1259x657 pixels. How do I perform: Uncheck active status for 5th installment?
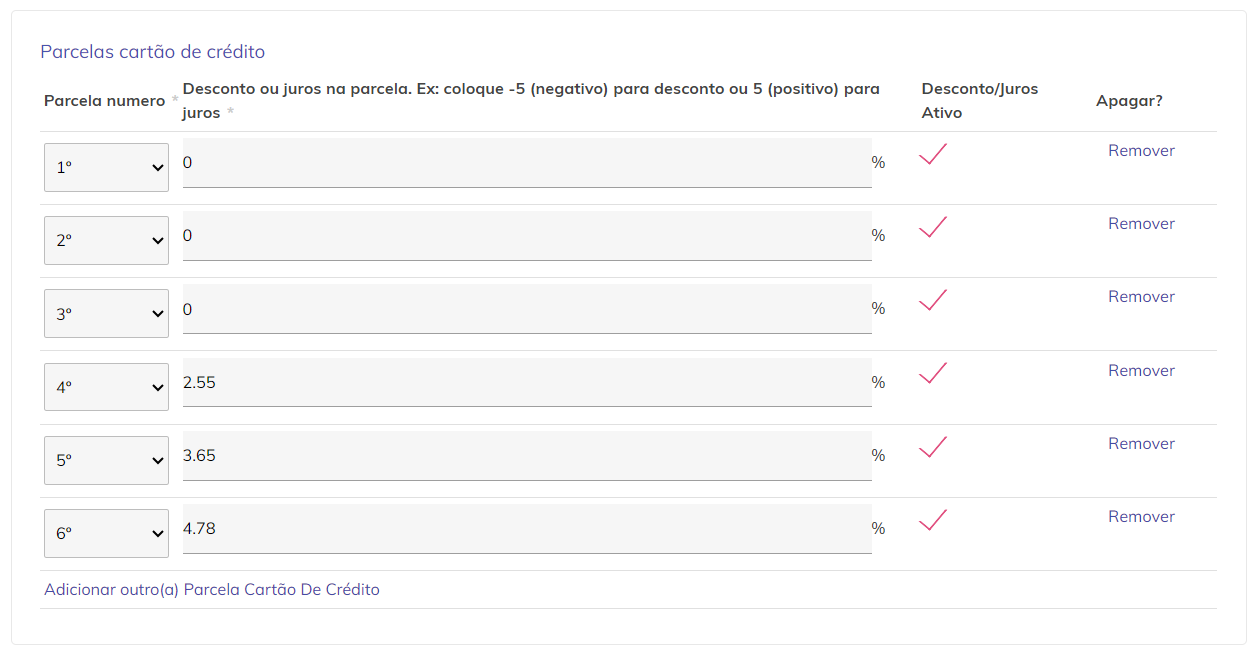point(932,447)
